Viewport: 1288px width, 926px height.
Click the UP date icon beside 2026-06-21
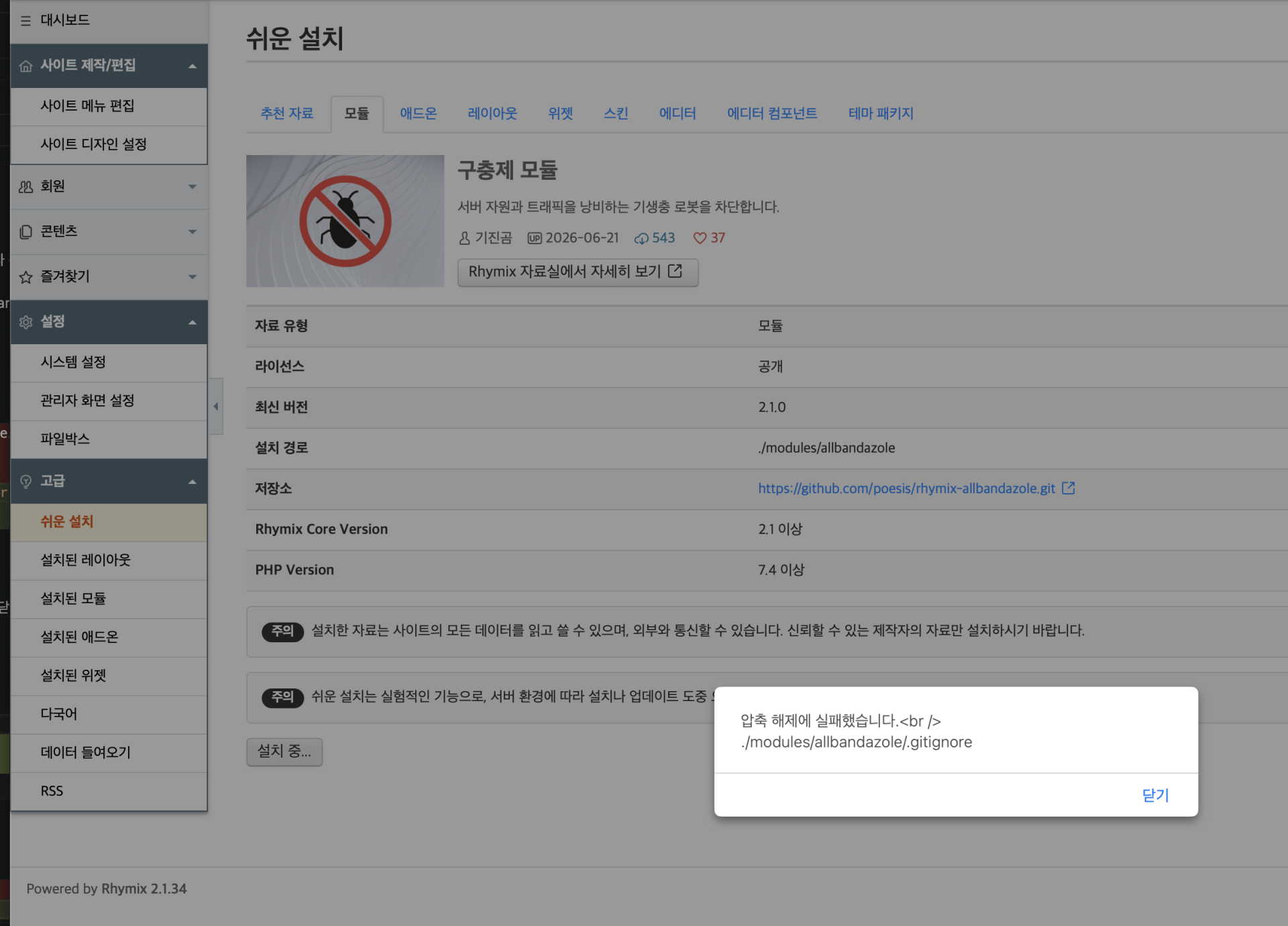(534, 238)
